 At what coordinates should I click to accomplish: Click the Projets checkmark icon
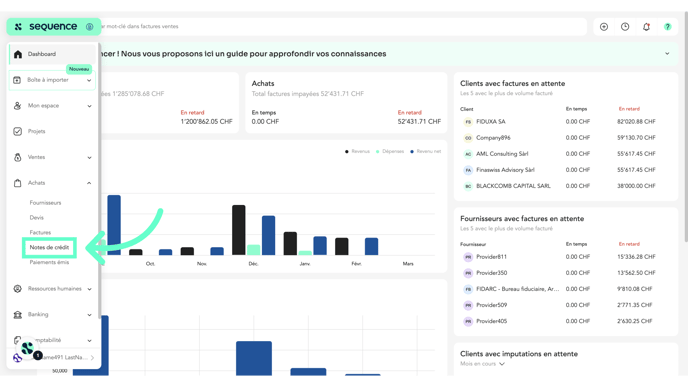pyautogui.click(x=18, y=131)
